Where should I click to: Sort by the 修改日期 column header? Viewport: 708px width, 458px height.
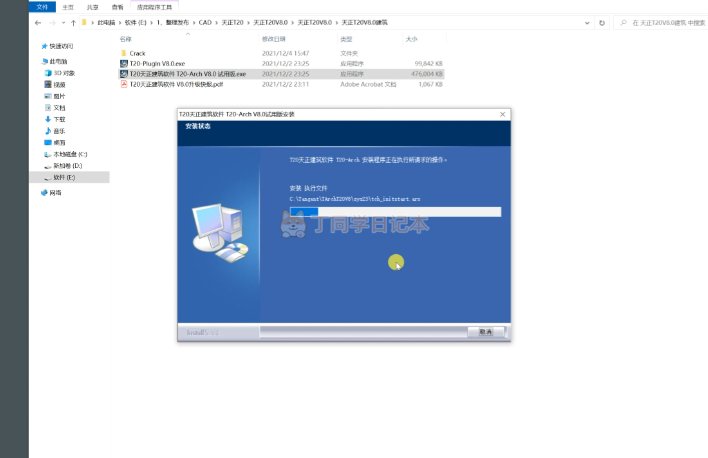click(x=274, y=39)
